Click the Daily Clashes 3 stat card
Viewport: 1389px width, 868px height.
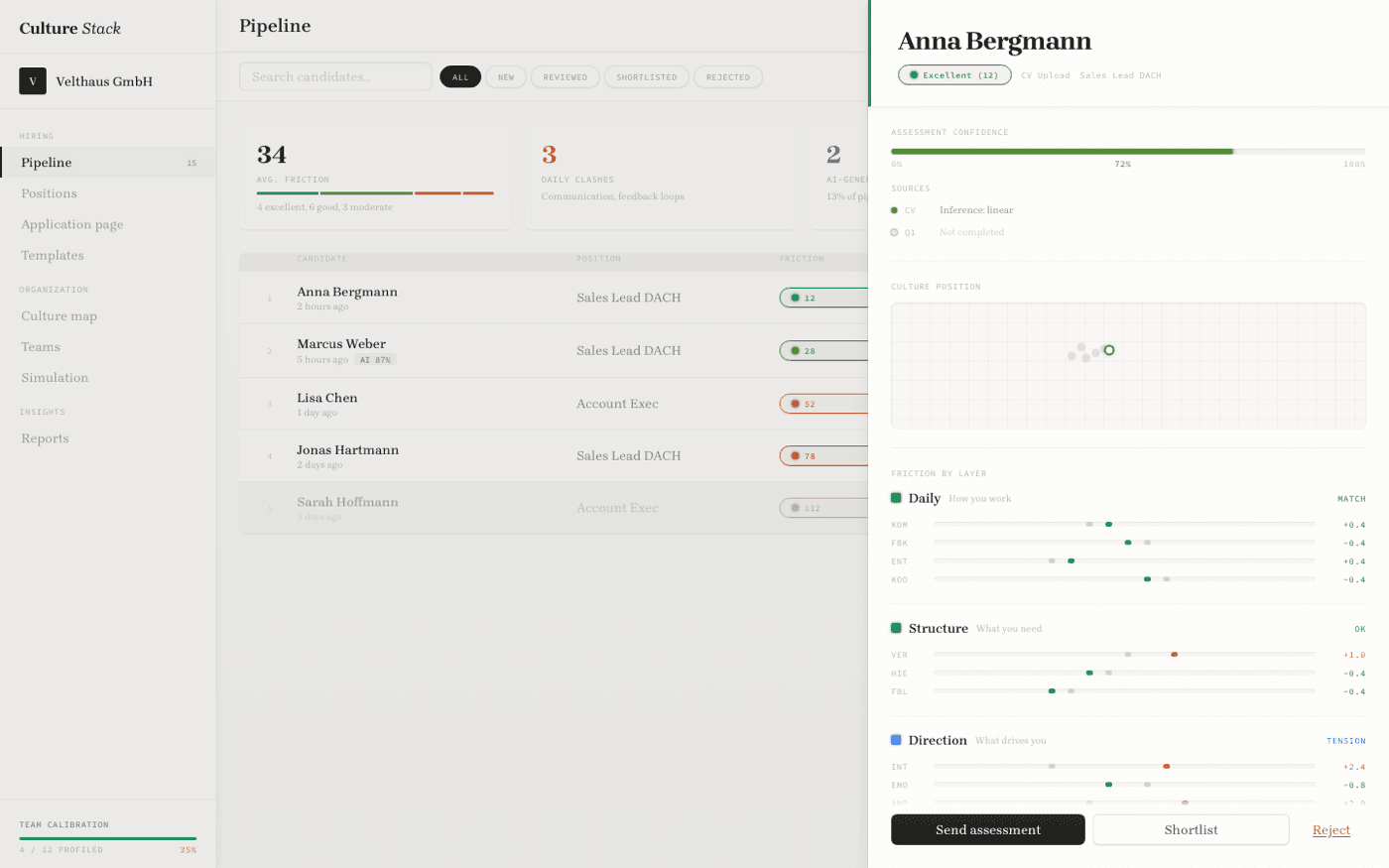tap(660, 178)
